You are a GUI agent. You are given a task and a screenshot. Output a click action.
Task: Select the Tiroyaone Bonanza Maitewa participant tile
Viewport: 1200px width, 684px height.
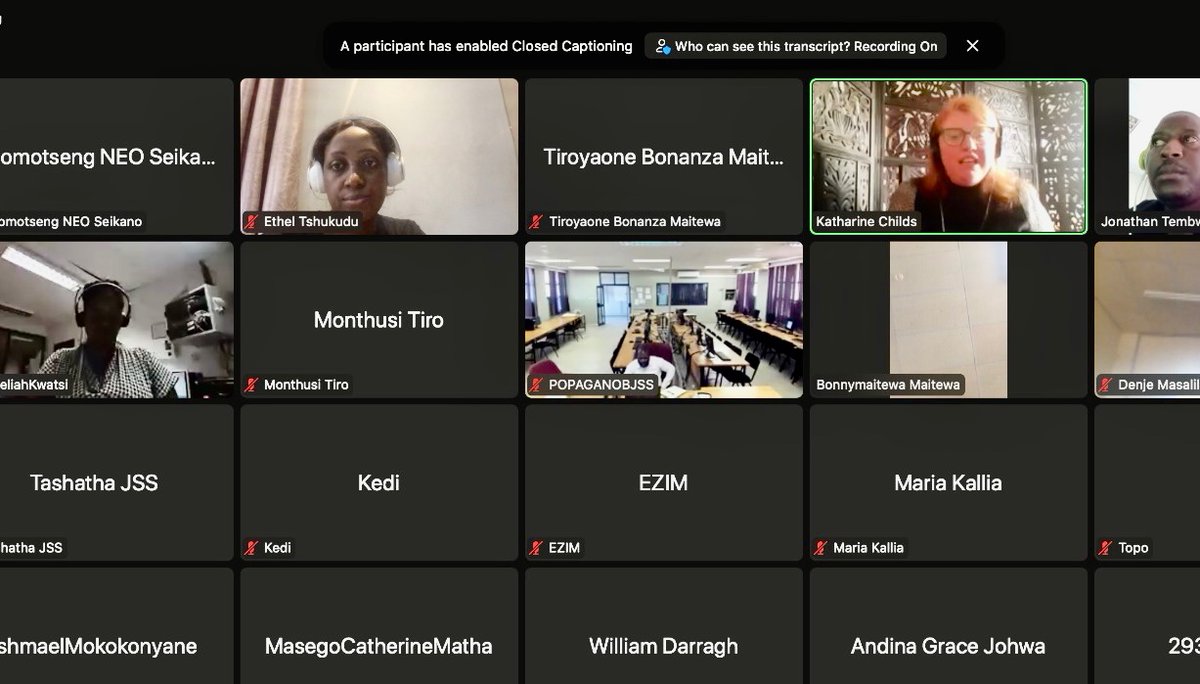[x=664, y=157]
